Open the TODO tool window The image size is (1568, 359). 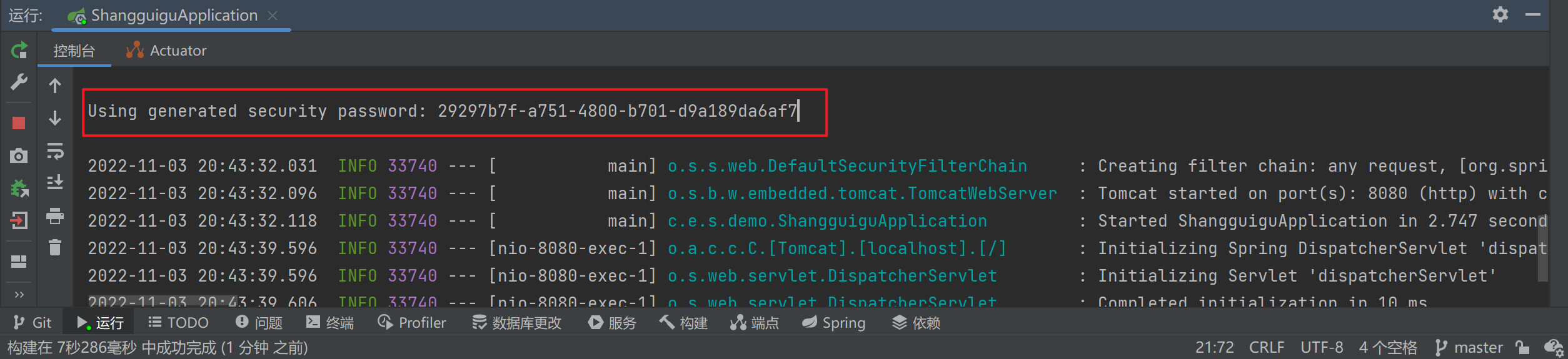tap(178, 323)
